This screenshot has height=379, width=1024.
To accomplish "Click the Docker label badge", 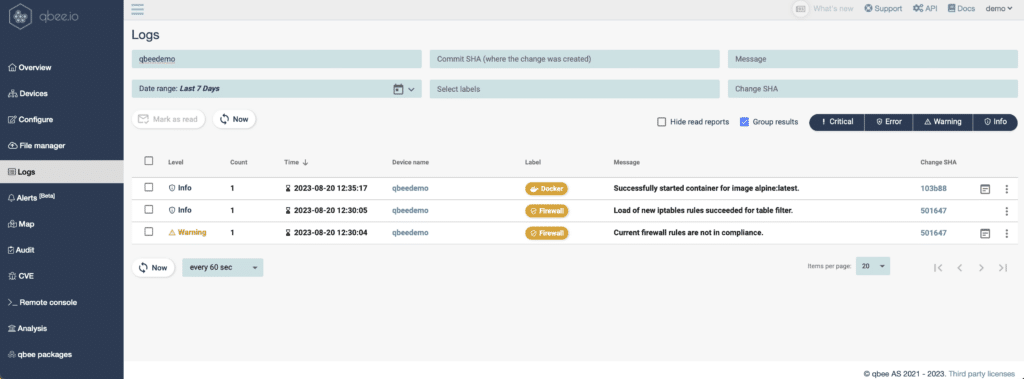I will [547, 188].
